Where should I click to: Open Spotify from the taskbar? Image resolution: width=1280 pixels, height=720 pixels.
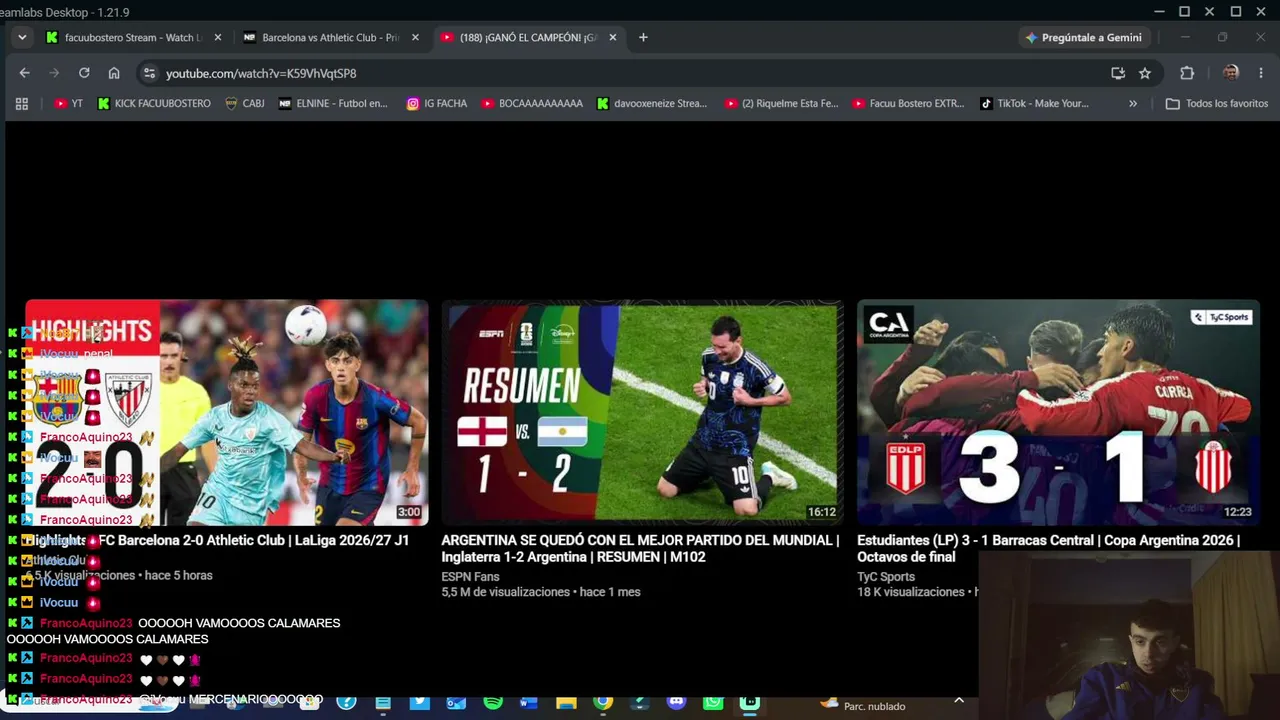pos(493,703)
